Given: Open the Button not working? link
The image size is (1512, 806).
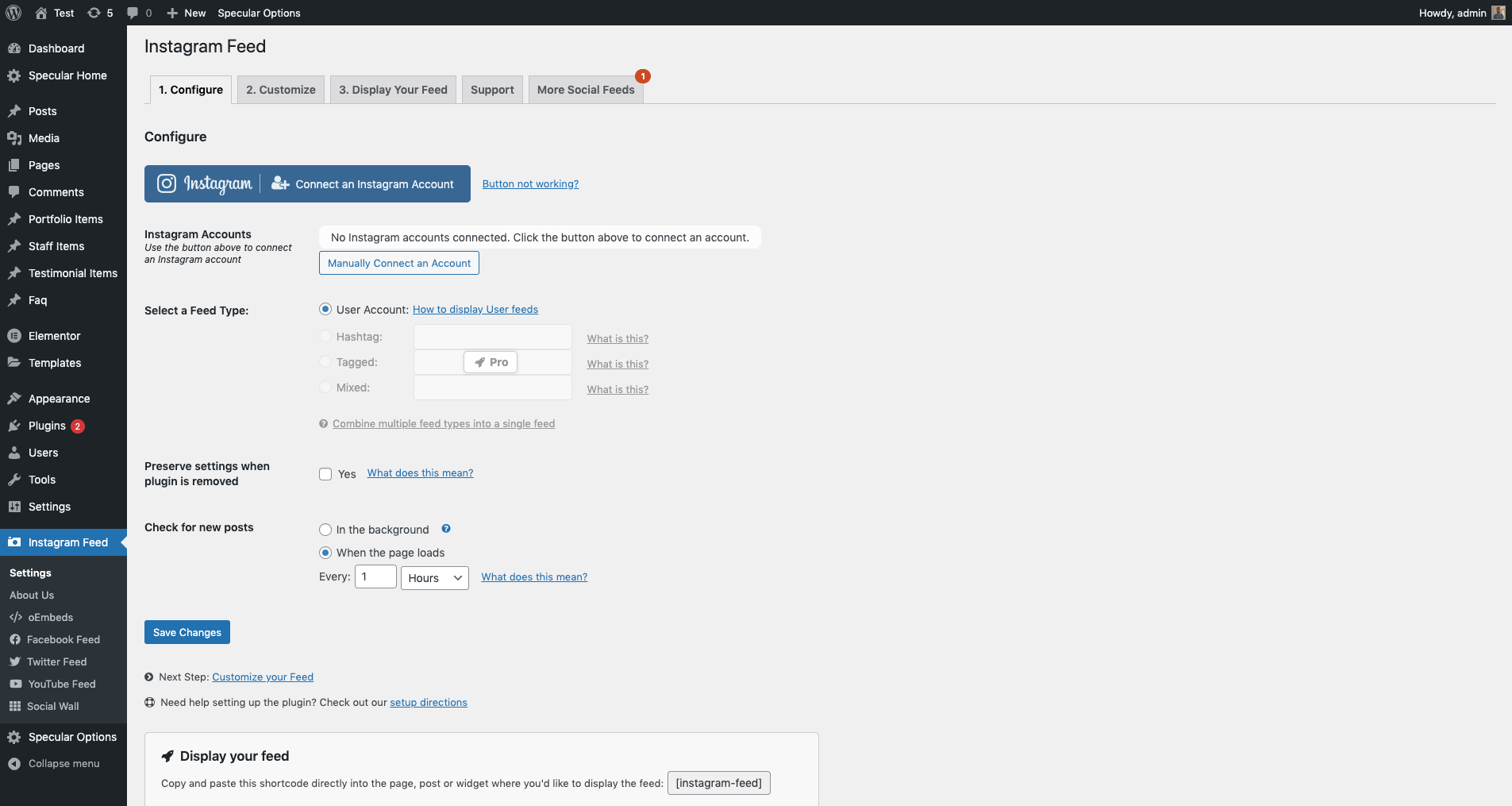Looking at the screenshot, I should click(530, 183).
